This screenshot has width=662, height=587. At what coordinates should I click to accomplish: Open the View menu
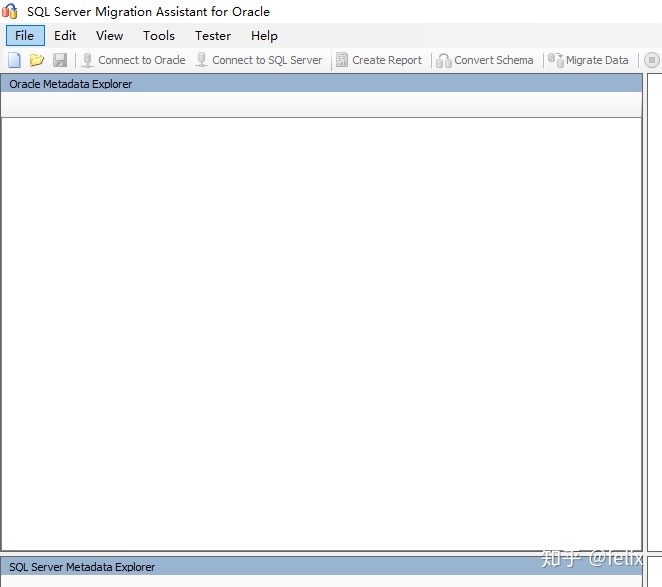(109, 35)
